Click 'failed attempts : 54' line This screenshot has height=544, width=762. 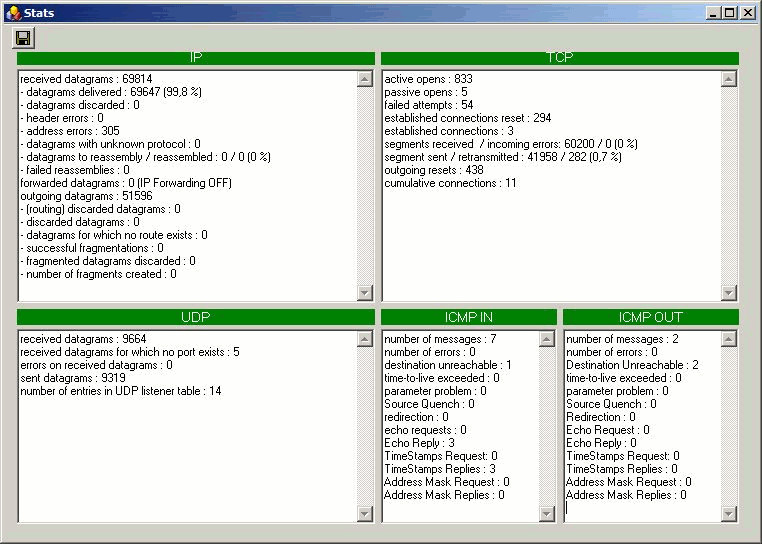coord(429,105)
